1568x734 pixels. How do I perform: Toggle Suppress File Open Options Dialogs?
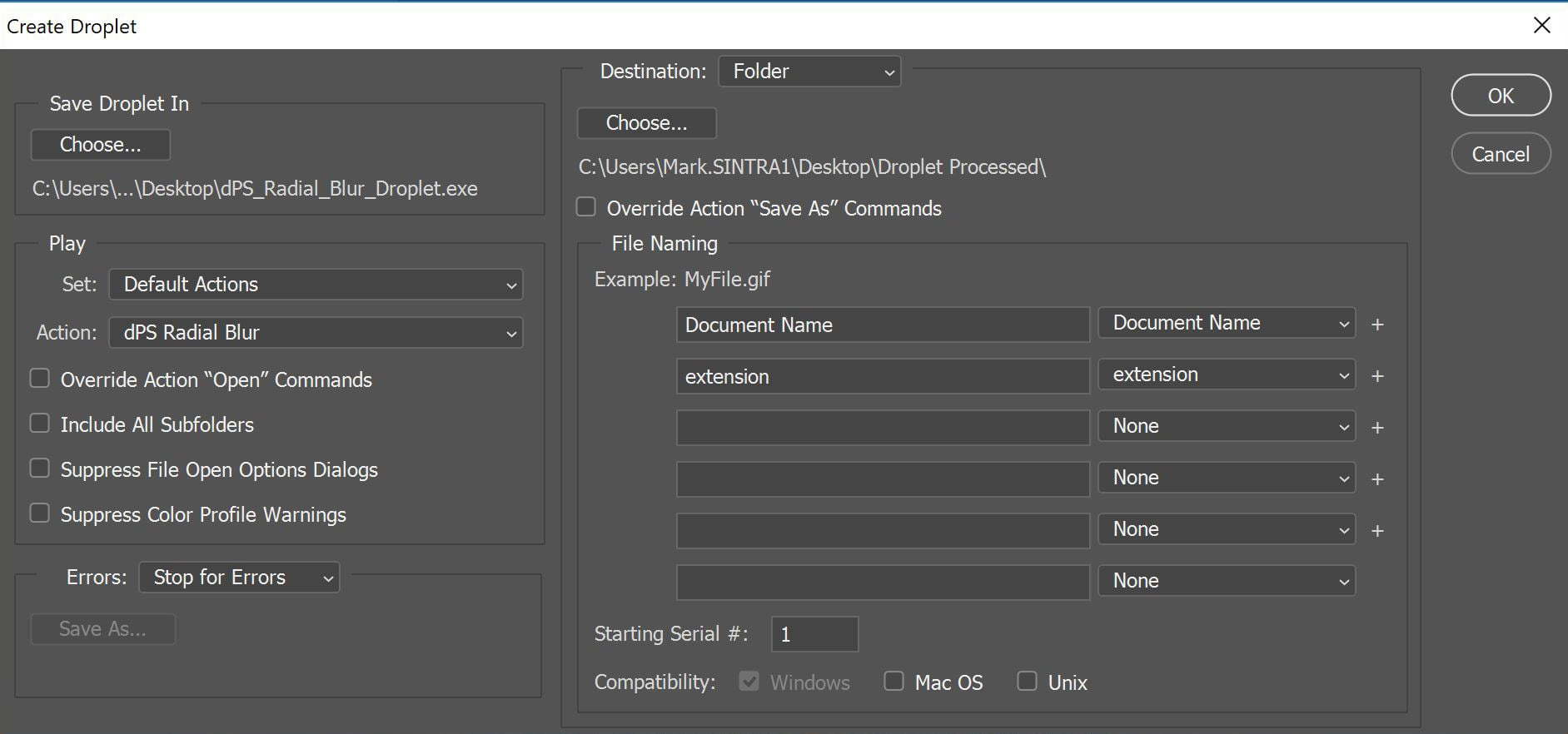tap(40, 469)
